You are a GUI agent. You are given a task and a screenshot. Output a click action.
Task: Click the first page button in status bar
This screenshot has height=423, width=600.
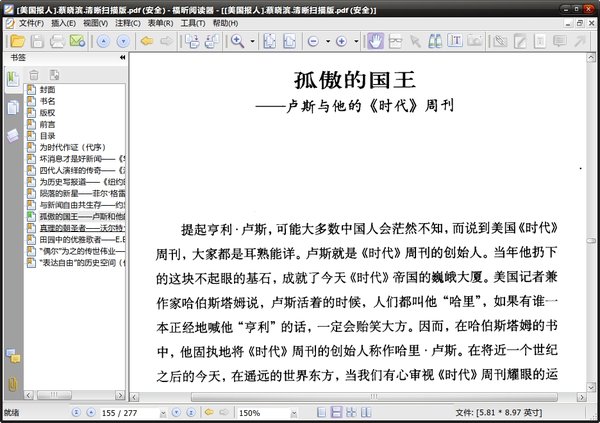[x=76, y=413]
